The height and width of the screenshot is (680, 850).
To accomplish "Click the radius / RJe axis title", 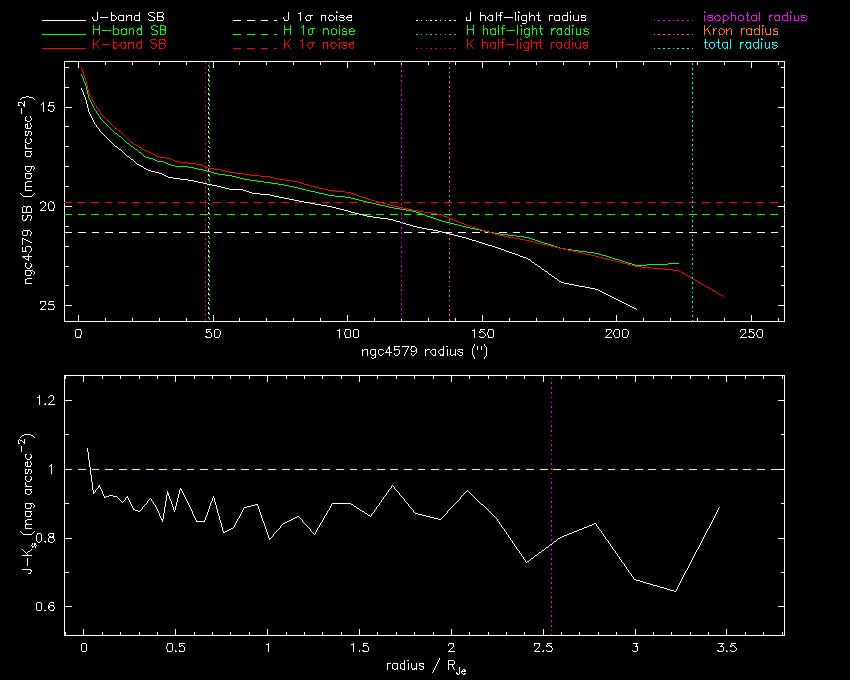I will pos(424,667).
